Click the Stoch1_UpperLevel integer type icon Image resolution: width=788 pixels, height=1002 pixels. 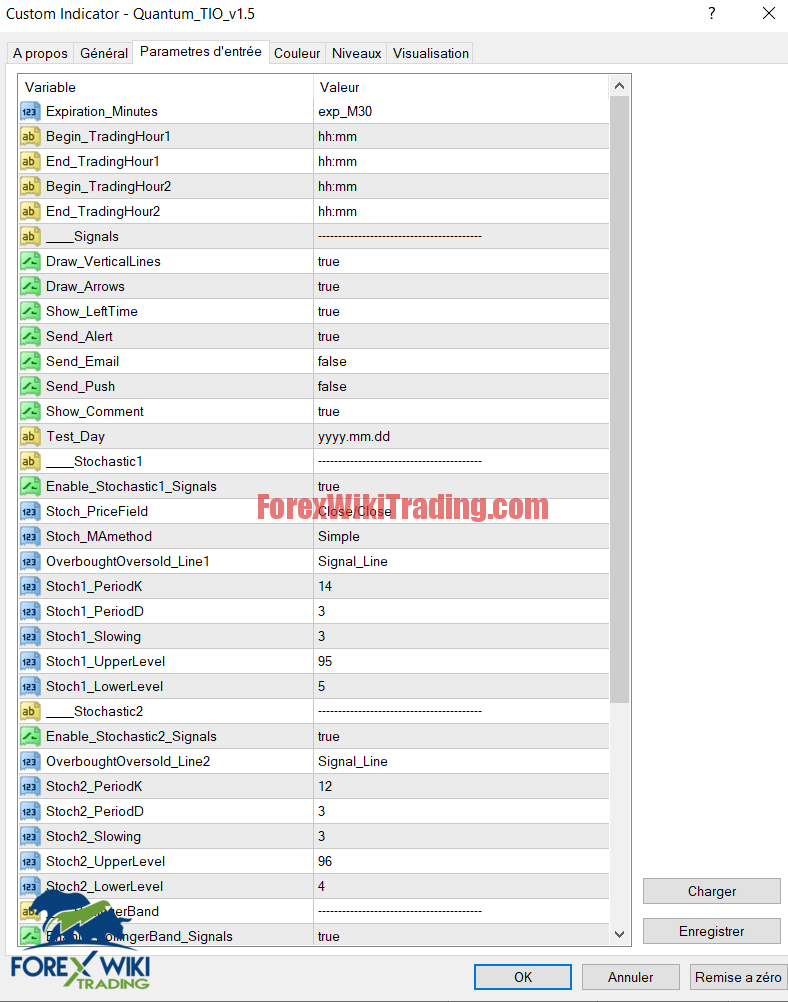[30, 661]
